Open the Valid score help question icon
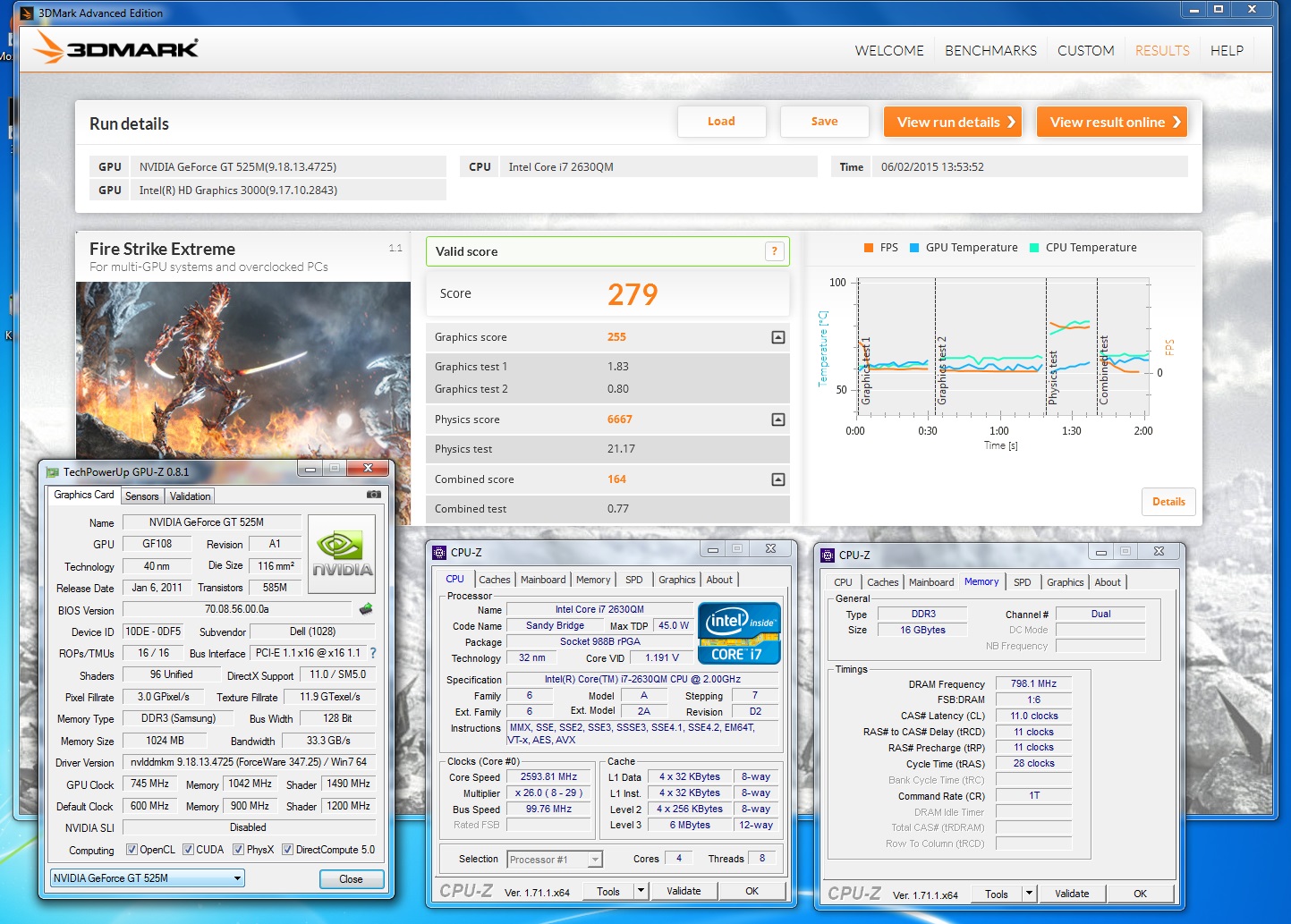Screen dimensions: 1291x924 pos(775,251)
